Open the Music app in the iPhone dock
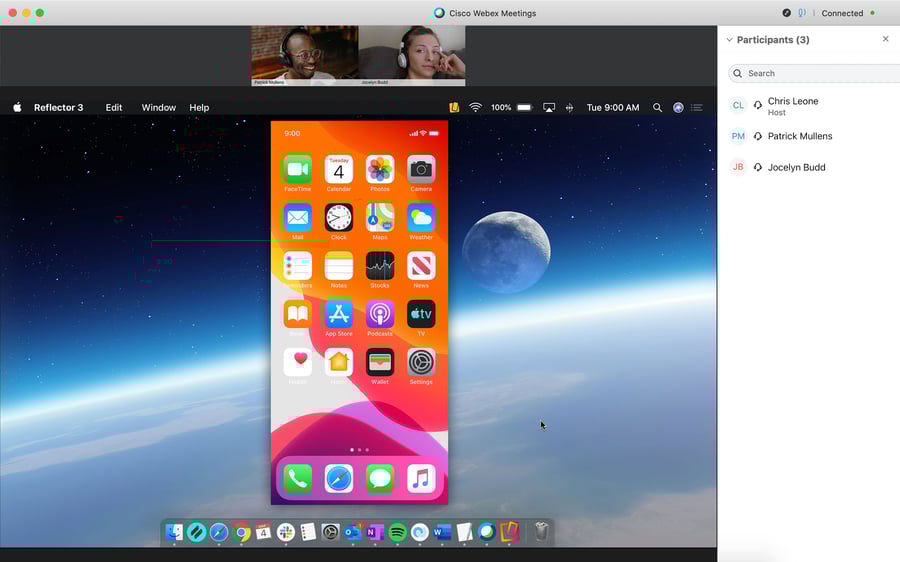900x562 pixels. pyautogui.click(x=421, y=479)
